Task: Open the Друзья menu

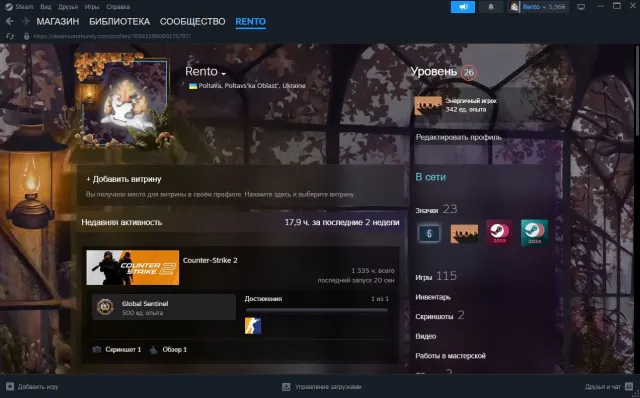Action: [68, 7]
